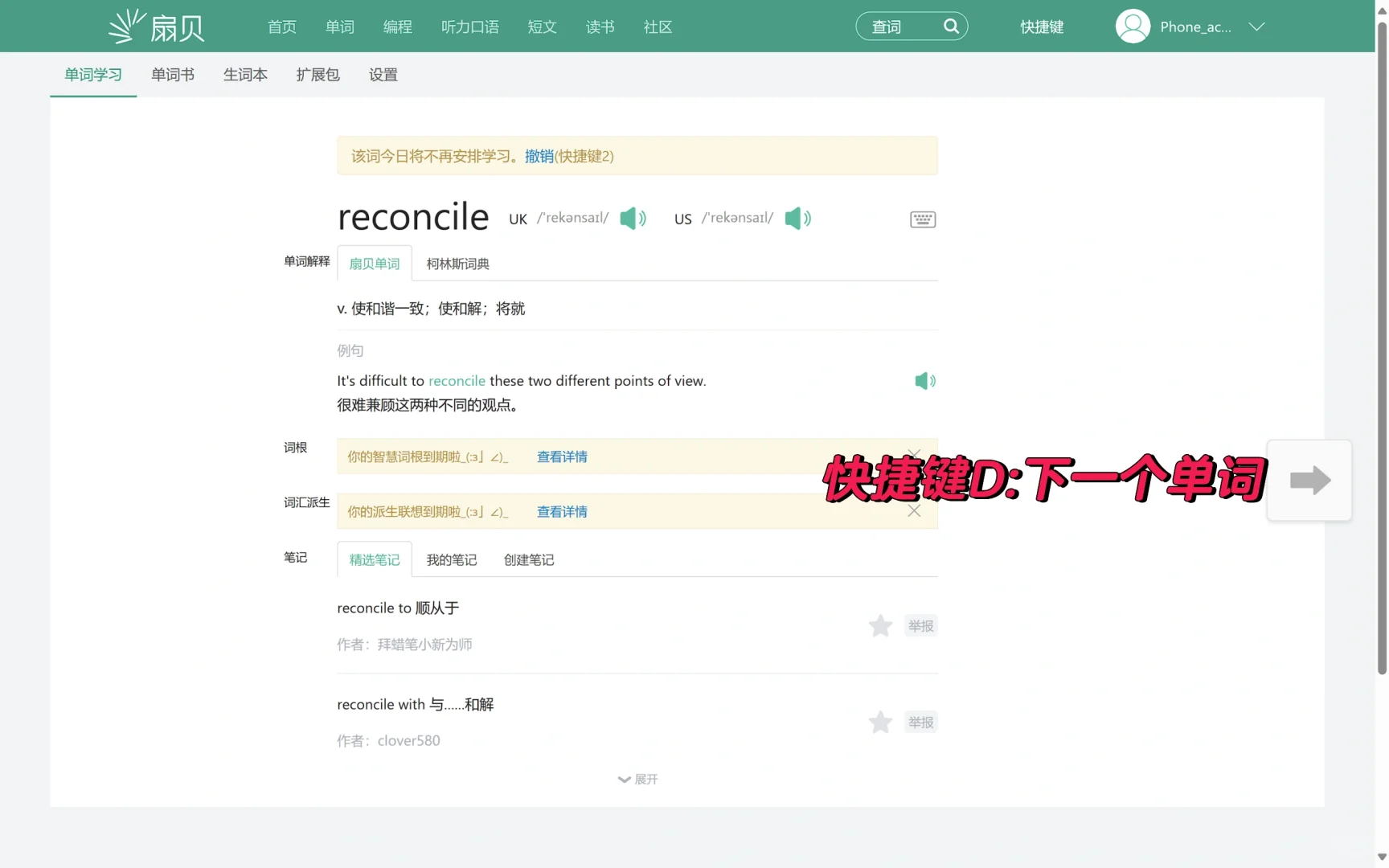Advance to the next word with arrow

[x=1309, y=480]
